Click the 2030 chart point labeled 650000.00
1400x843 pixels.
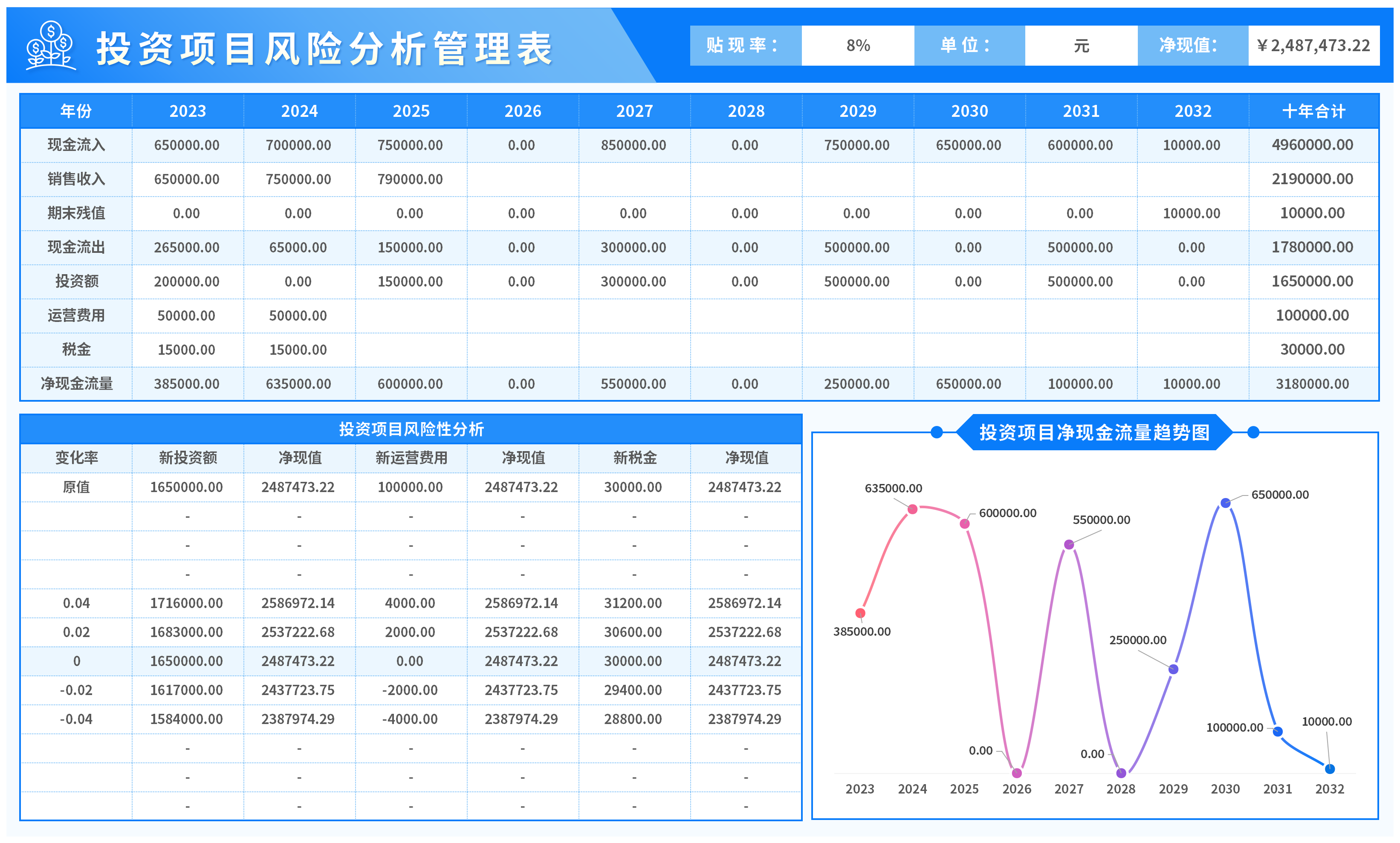1225,503
